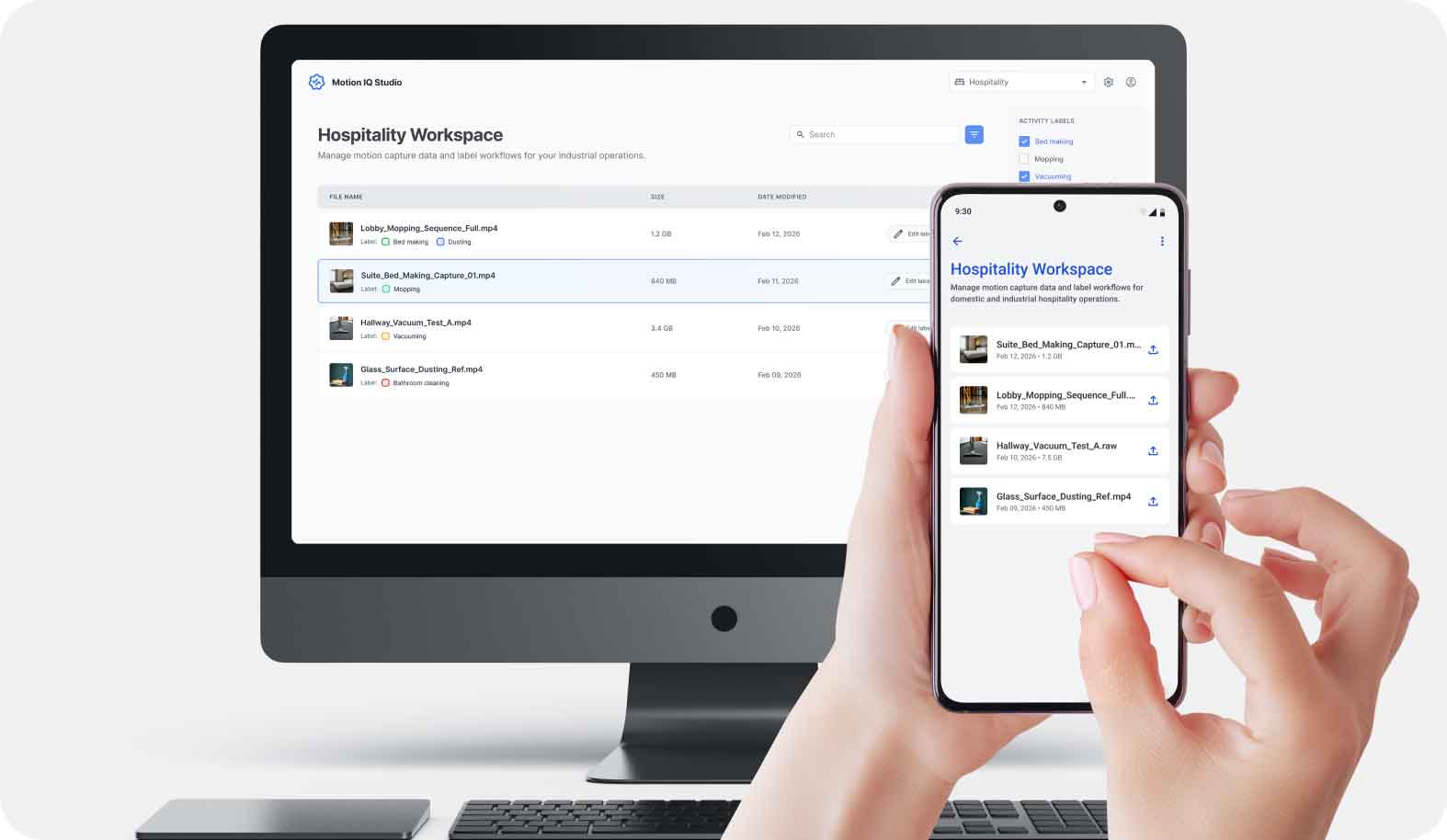Select Lobby_Mopping_Sequence_Full.mp4 file name on desktop

coord(428,228)
